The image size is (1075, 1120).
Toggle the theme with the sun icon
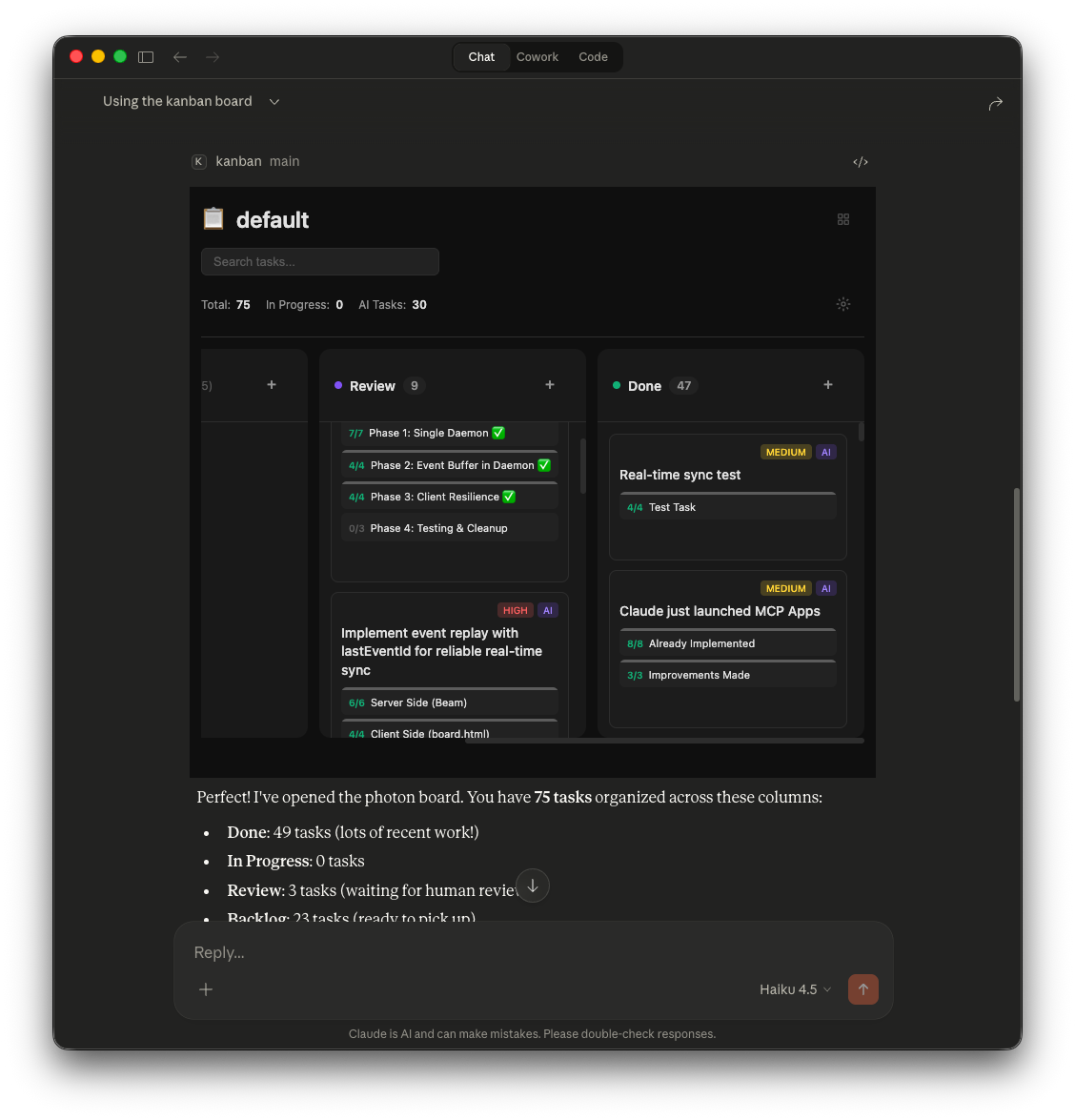click(842, 304)
